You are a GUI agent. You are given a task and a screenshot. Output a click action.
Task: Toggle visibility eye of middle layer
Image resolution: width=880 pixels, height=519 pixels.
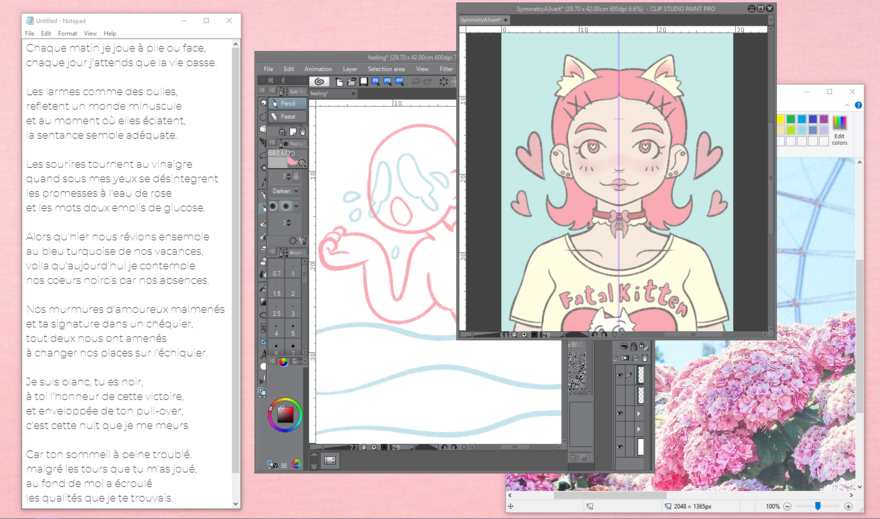pyautogui.click(x=620, y=412)
